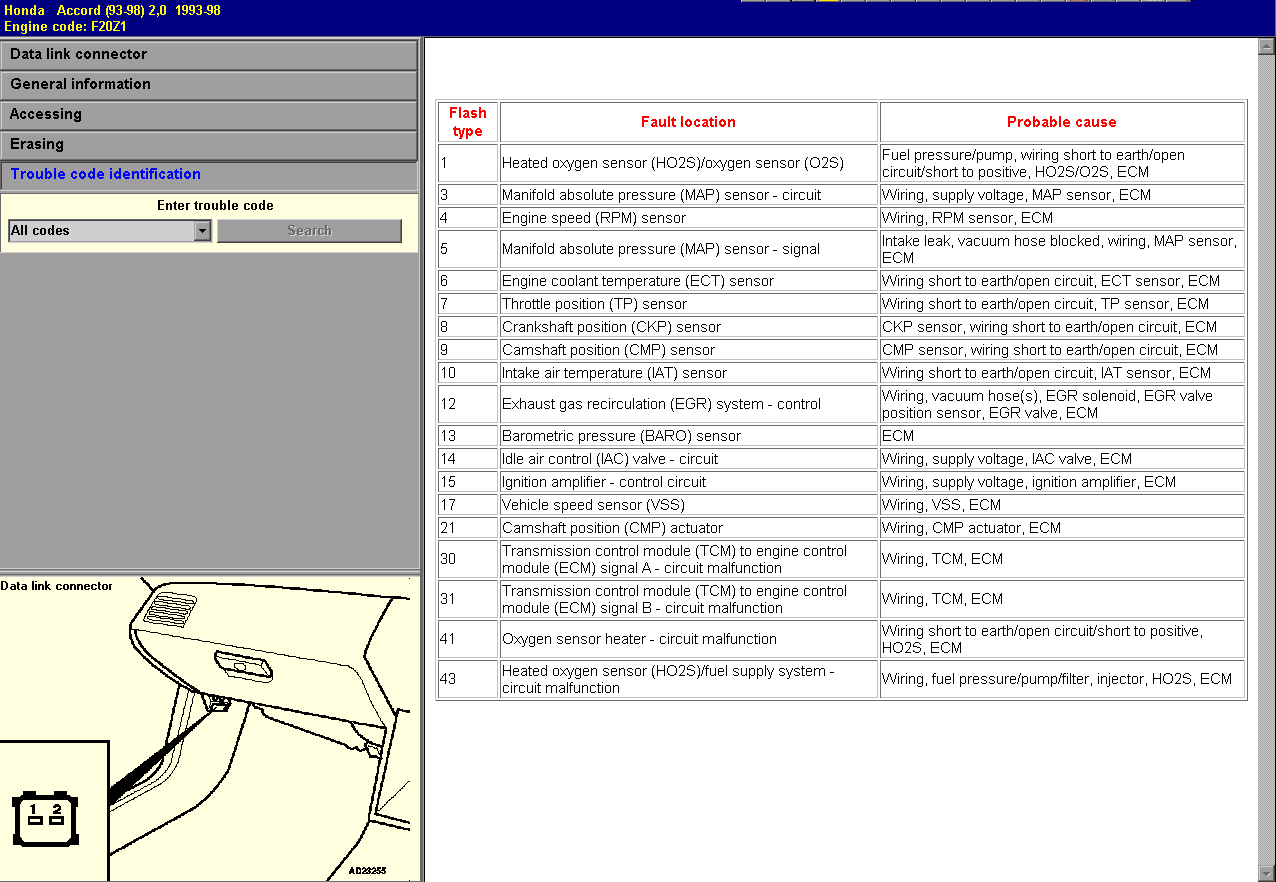This screenshot has width=1276, height=882.
Task: Click the 'Engine code: F20Z1' header text
Action: [x=65, y=27]
